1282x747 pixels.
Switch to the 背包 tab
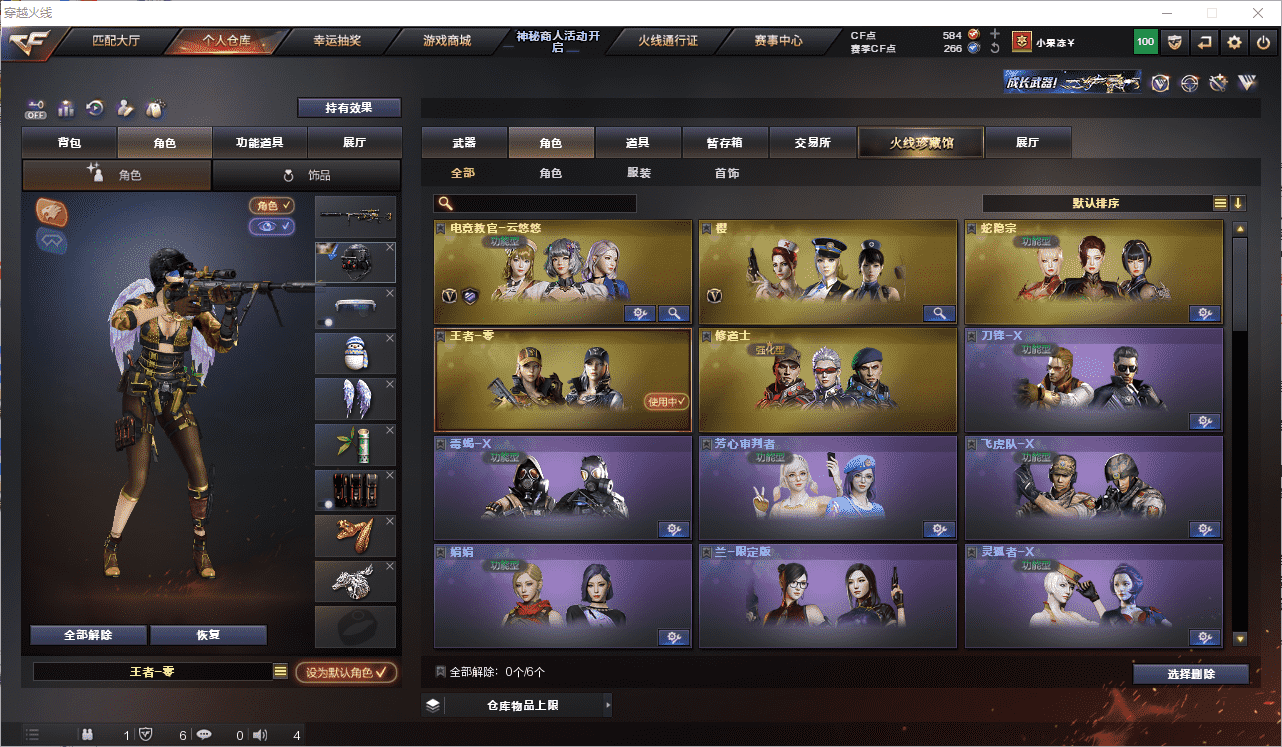tap(69, 143)
